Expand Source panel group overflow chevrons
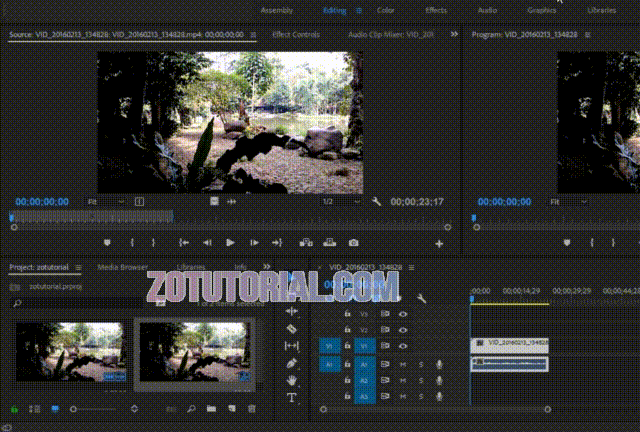 (x=454, y=34)
